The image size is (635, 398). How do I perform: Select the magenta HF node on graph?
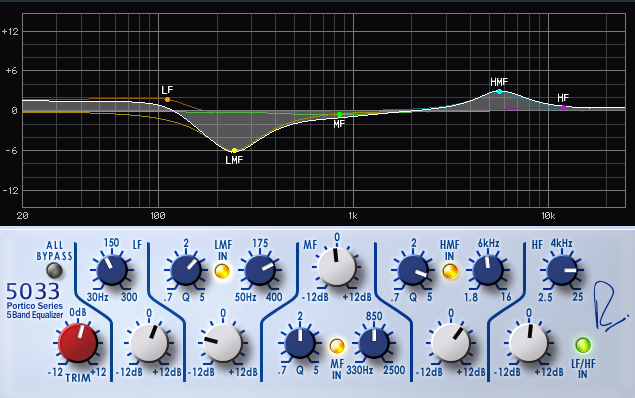click(563, 107)
